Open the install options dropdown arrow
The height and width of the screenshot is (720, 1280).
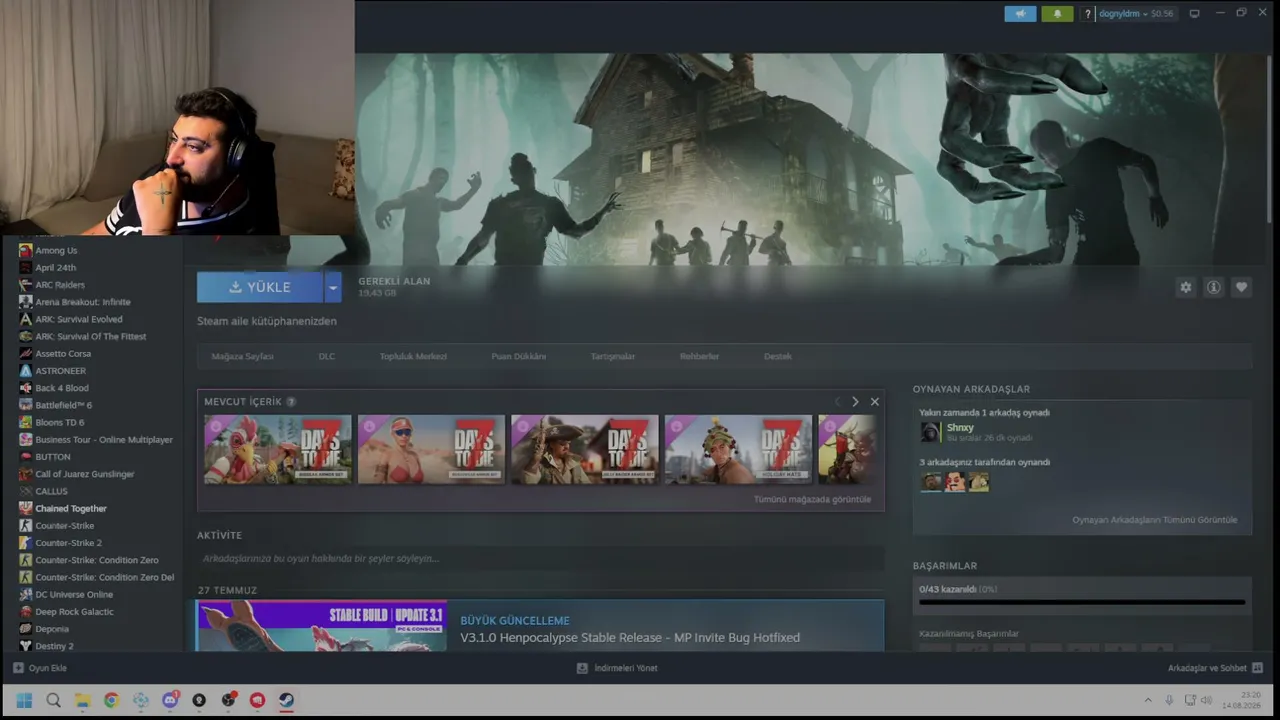click(333, 287)
